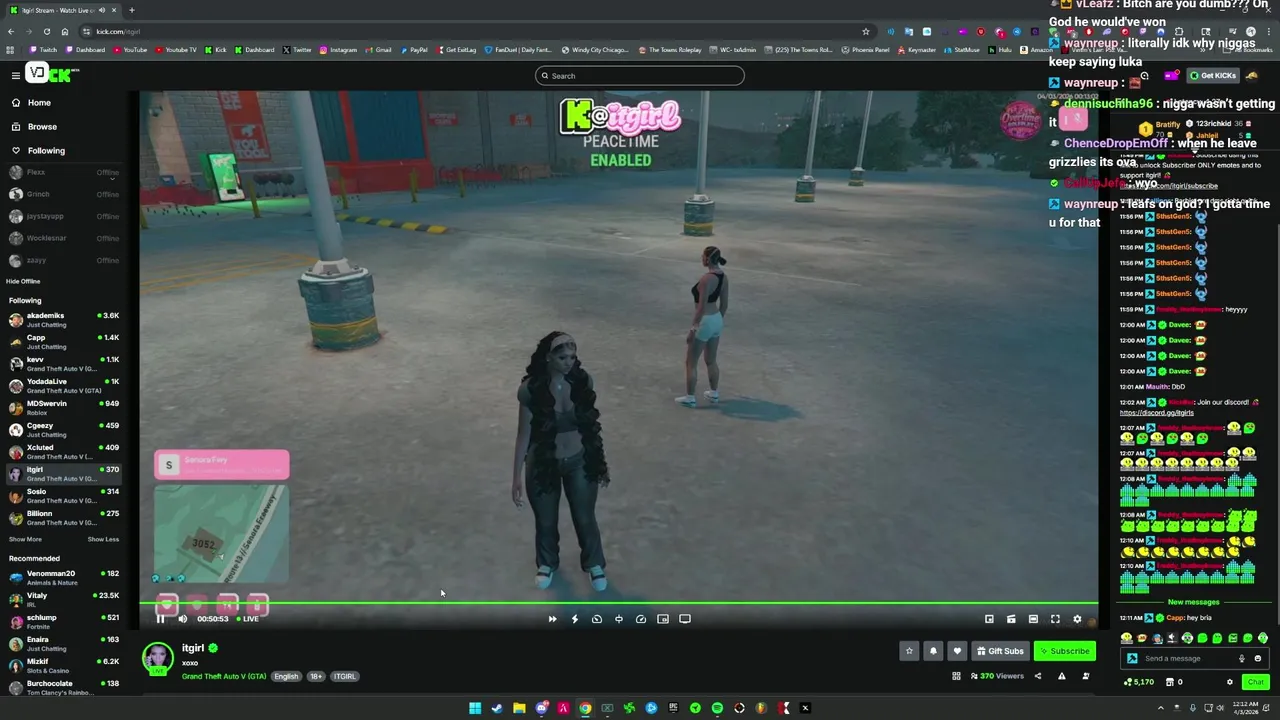Open Enaira recommended channel

coord(62,644)
